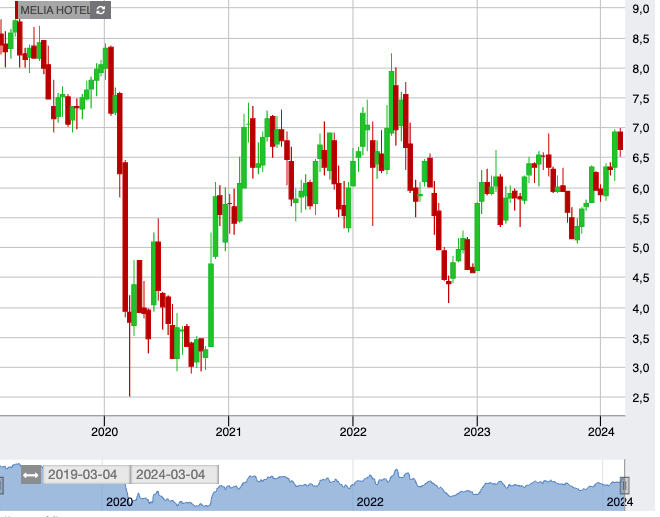Click the tall green November 2020 candle
This screenshot has height=517, width=660.
point(211,305)
